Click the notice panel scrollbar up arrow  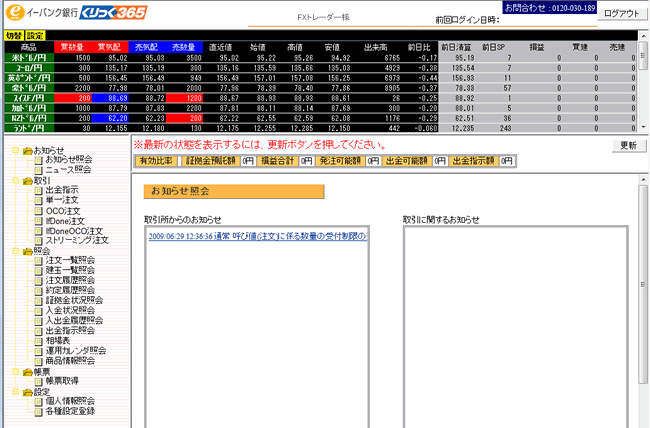tap(643, 180)
